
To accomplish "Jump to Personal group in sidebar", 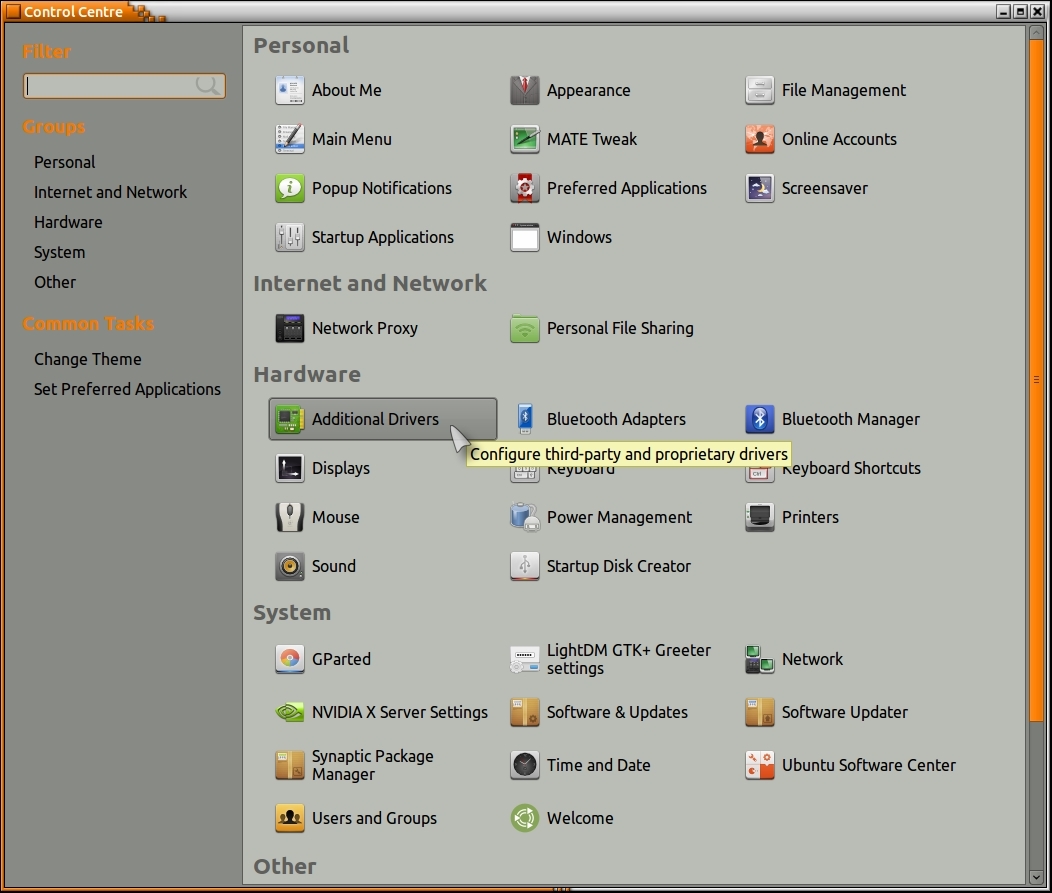I will [x=64, y=162].
